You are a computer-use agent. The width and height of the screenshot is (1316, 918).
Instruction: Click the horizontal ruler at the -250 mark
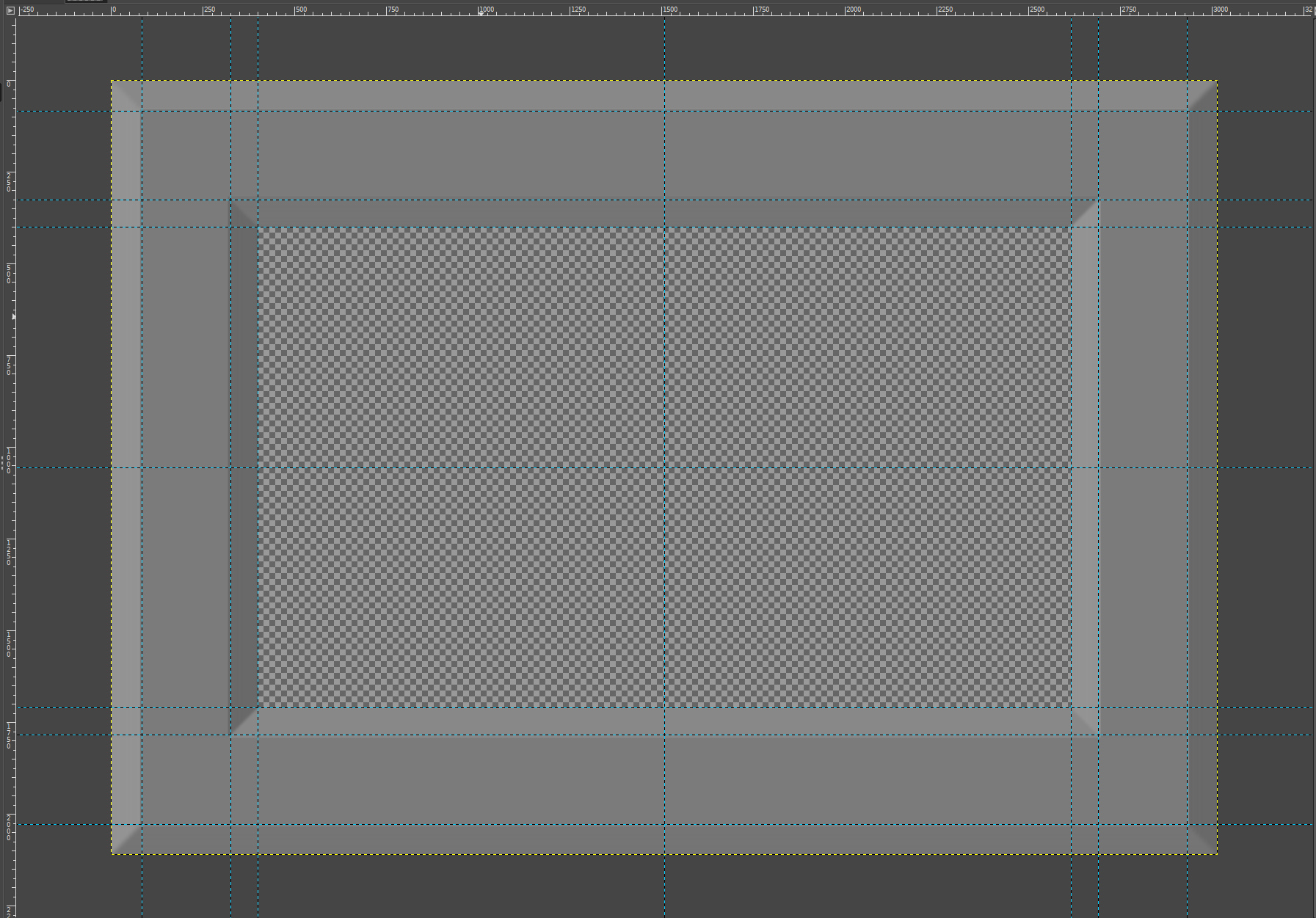tap(26, 10)
